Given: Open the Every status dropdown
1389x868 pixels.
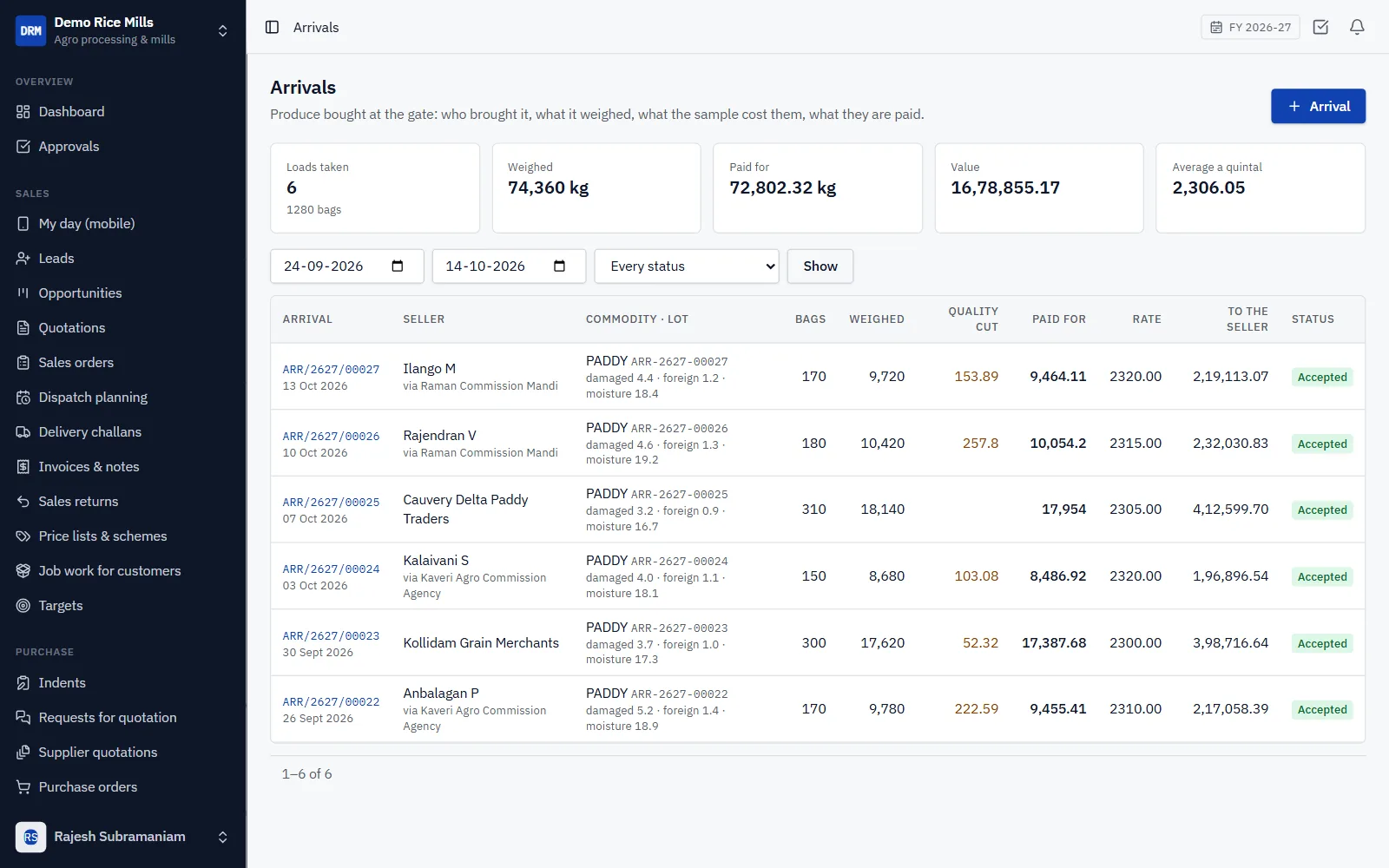Looking at the screenshot, I should [x=687, y=266].
